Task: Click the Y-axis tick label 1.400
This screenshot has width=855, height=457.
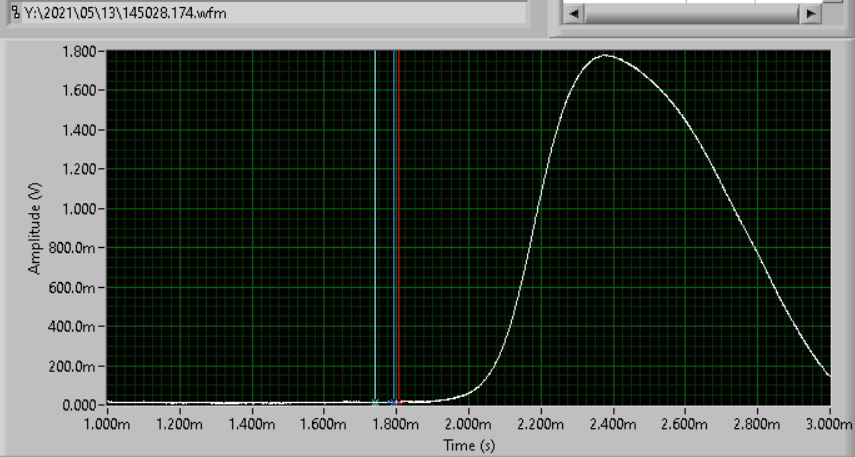Action: (x=79, y=130)
